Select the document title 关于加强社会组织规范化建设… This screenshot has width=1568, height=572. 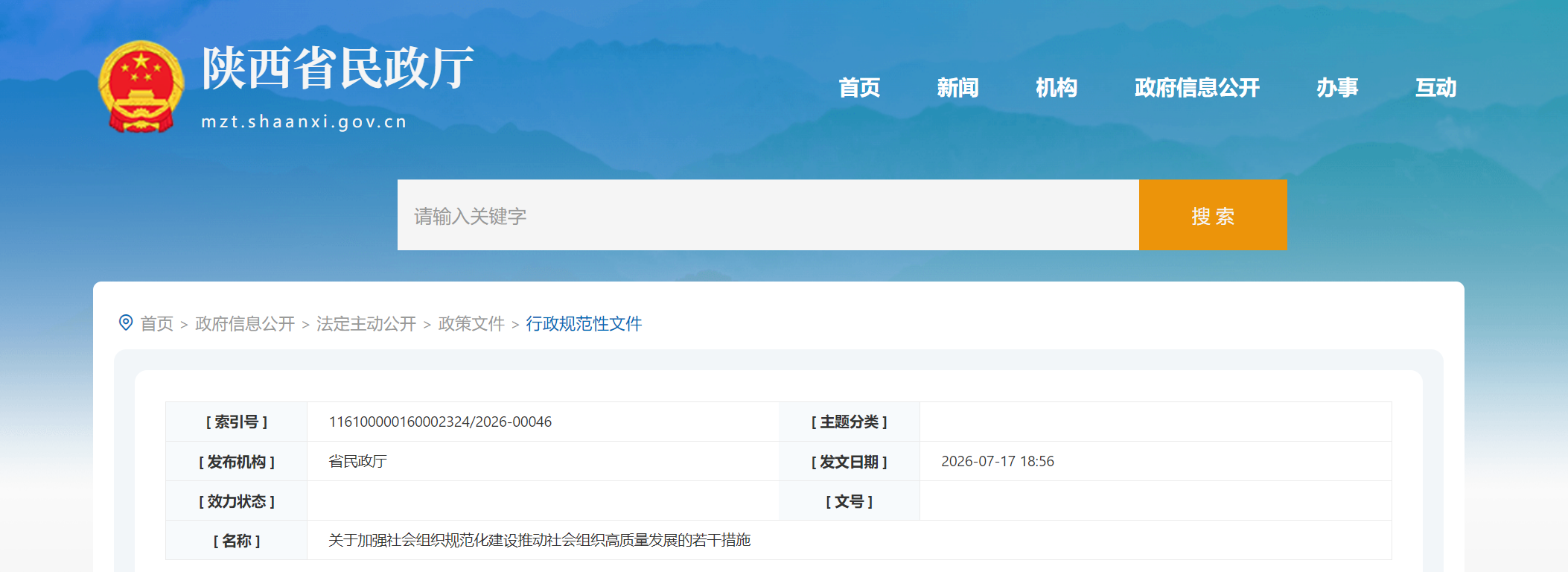pos(539,540)
